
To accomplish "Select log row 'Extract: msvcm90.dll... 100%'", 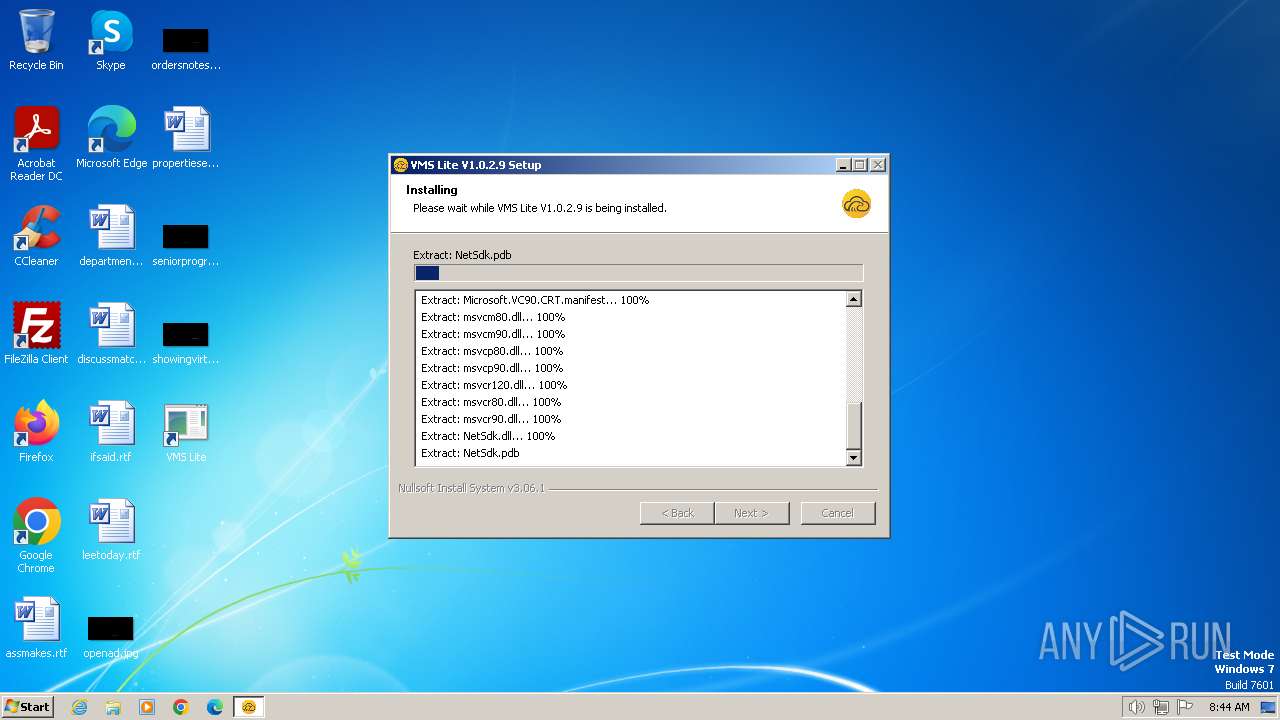I will click(x=630, y=334).
